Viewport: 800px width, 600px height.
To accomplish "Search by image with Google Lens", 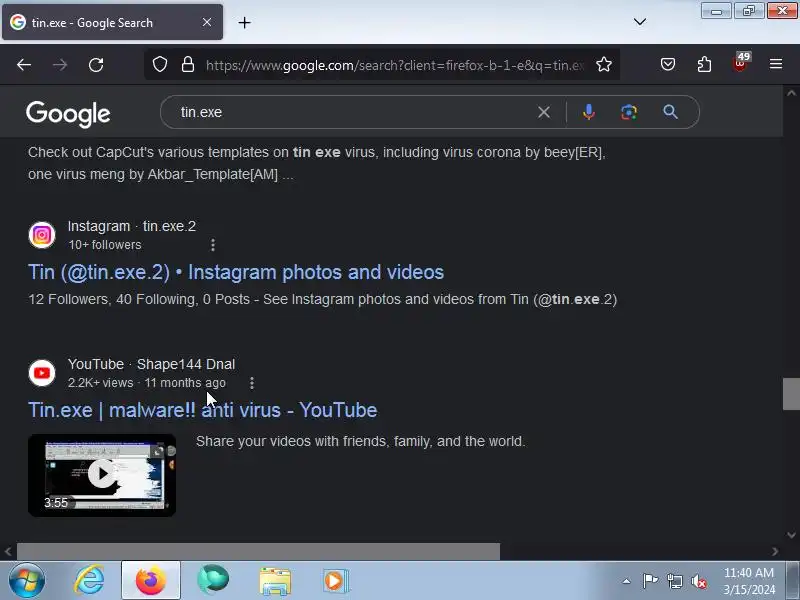I will click(629, 112).
